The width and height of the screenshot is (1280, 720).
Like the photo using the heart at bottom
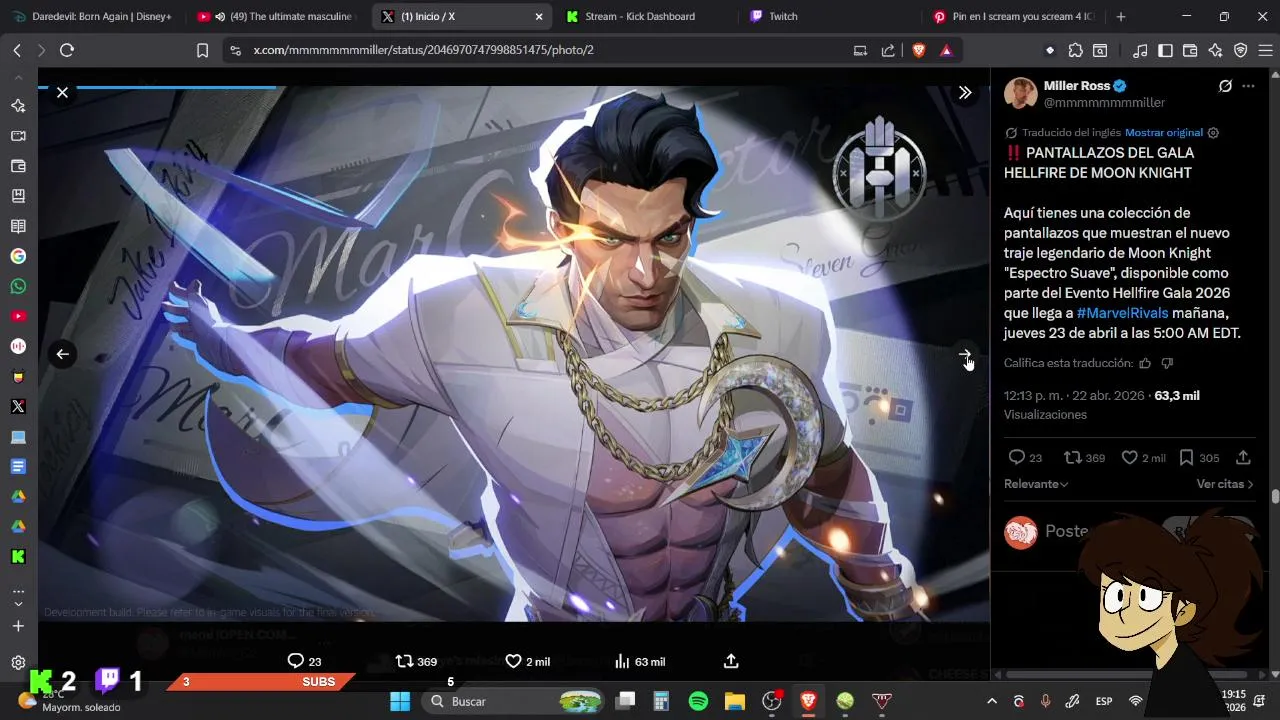click(x=527, y=661)
